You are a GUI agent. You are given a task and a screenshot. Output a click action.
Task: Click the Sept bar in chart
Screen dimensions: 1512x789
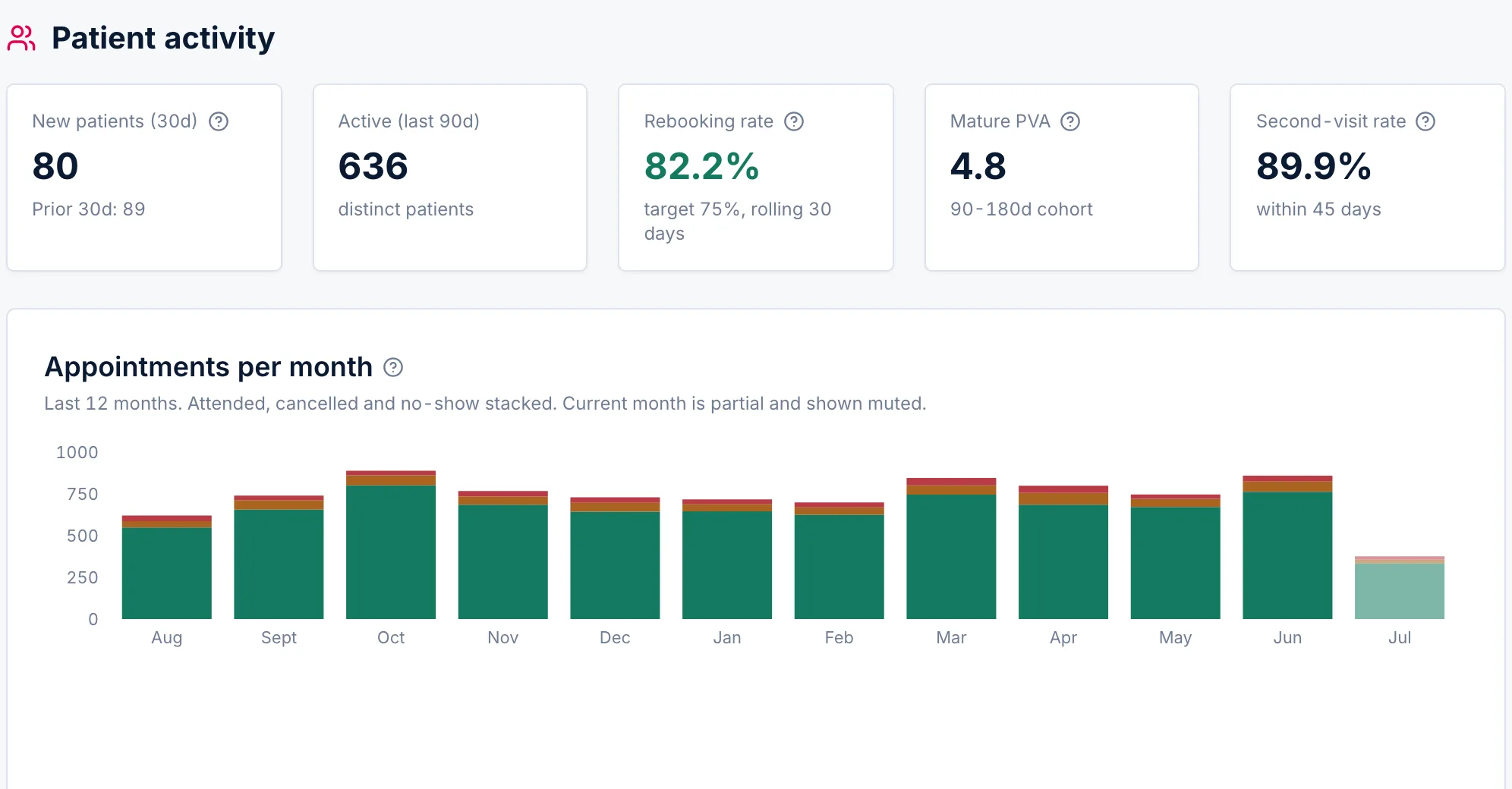pyautogui.click(x=279, y=557)
